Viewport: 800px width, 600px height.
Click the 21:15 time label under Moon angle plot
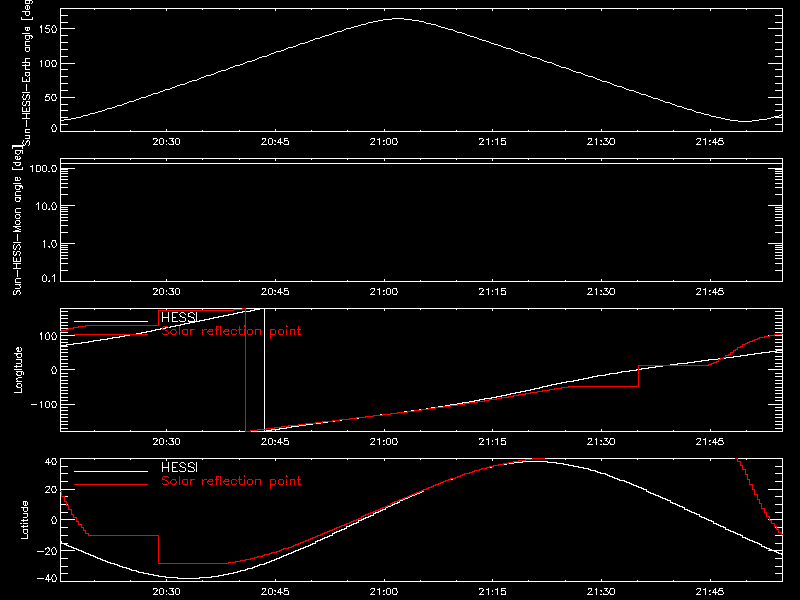tap(492, 291)
